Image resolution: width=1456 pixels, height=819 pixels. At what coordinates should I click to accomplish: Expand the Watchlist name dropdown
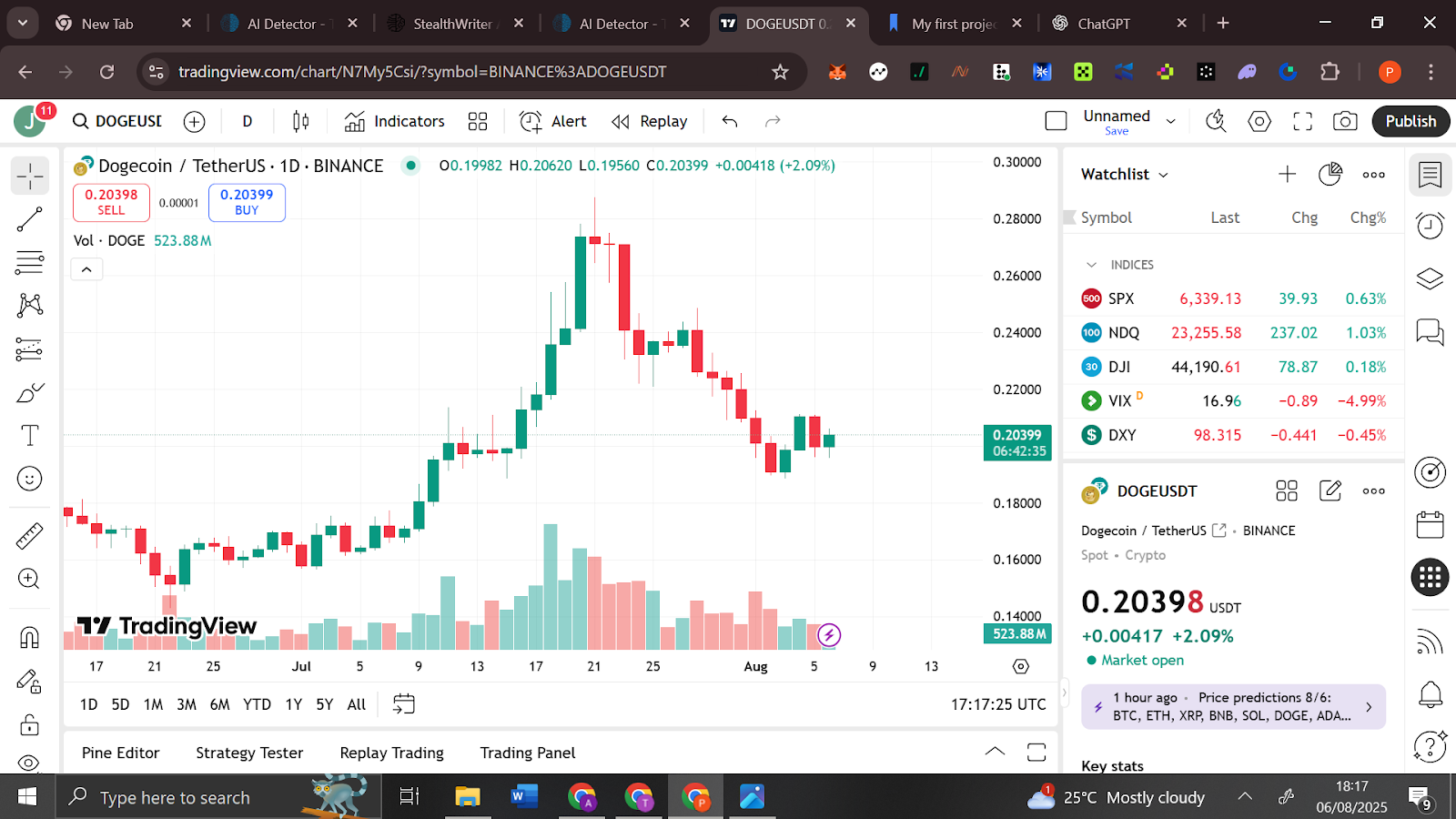pyautogui.click(x=1125, y=174)
